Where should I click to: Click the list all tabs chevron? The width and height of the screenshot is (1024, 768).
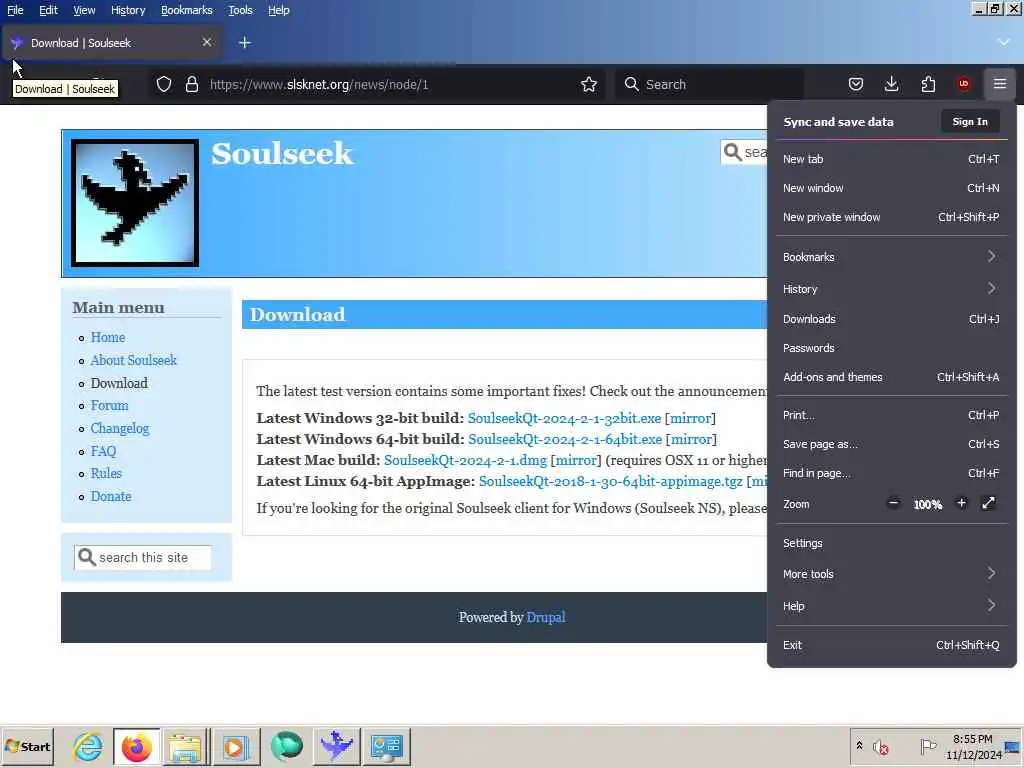[x=1004, y=42]
